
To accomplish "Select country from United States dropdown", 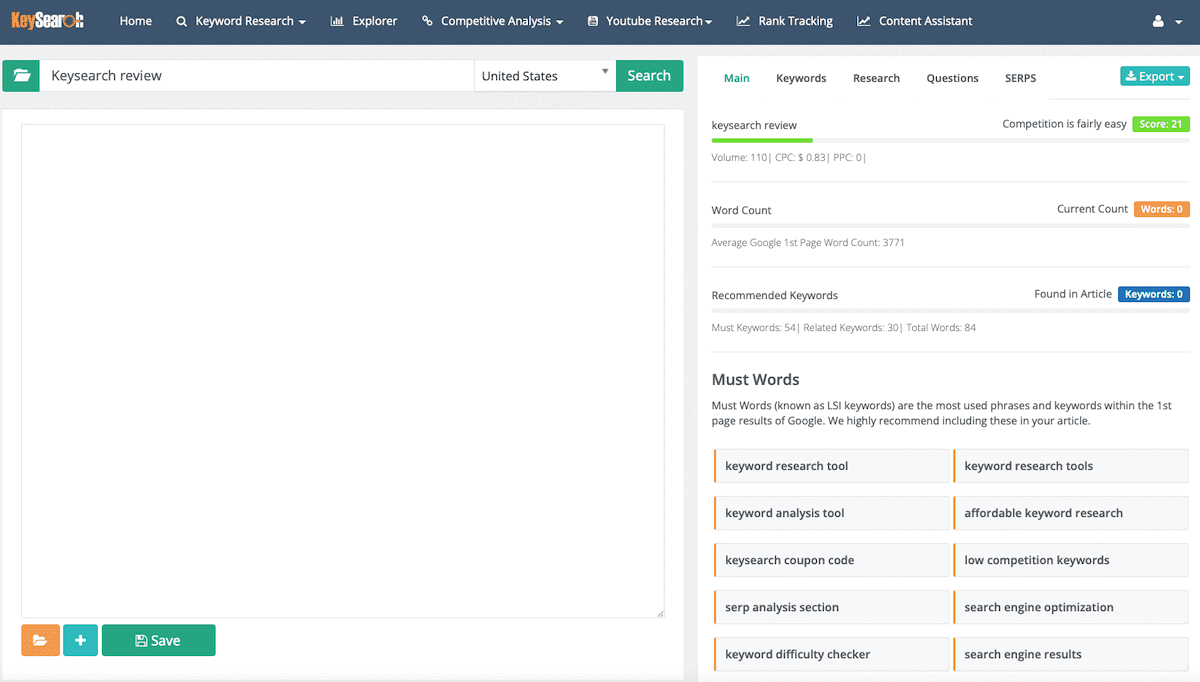I will pos(545,76).
